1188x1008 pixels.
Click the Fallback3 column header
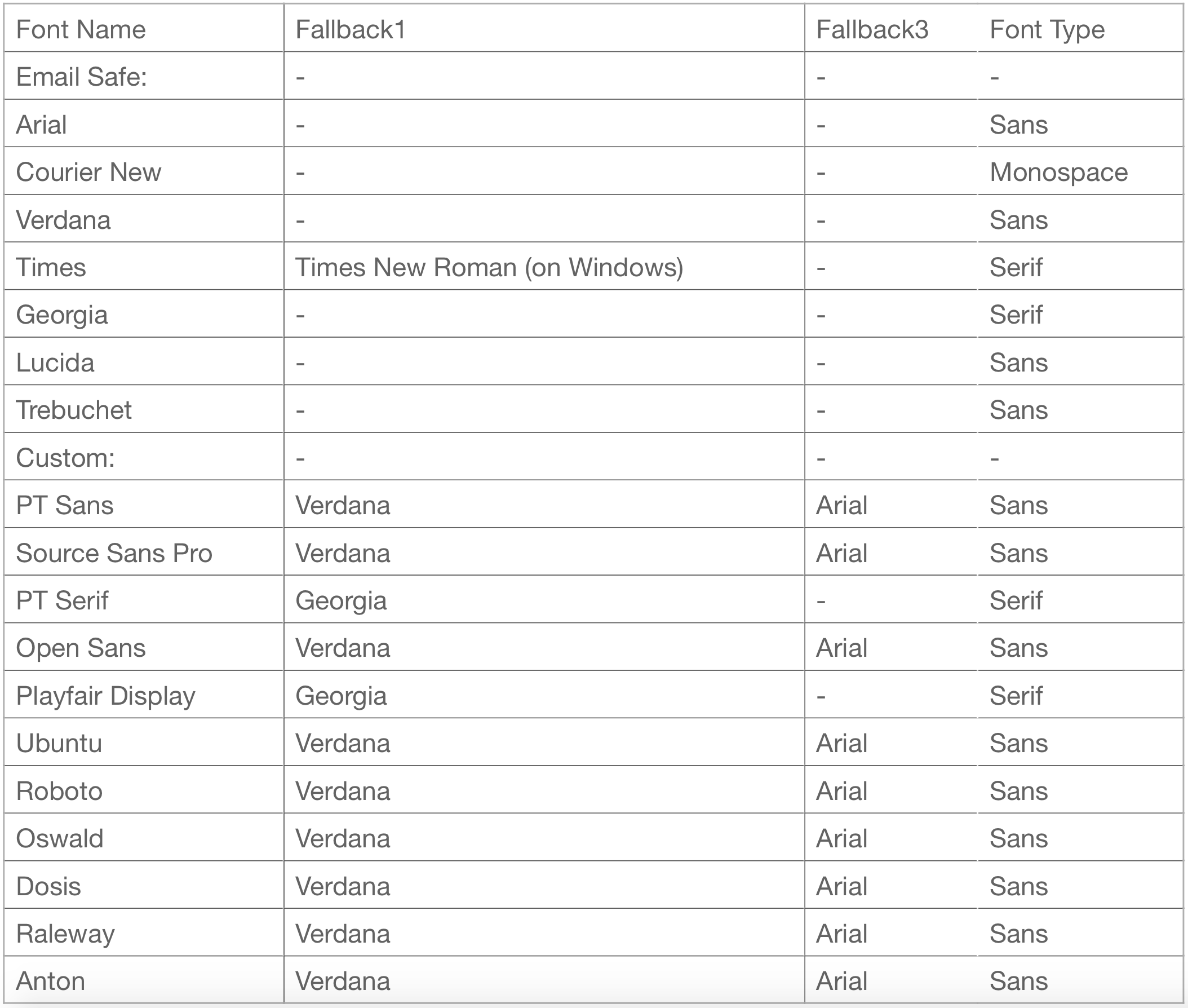pos(872,29)
